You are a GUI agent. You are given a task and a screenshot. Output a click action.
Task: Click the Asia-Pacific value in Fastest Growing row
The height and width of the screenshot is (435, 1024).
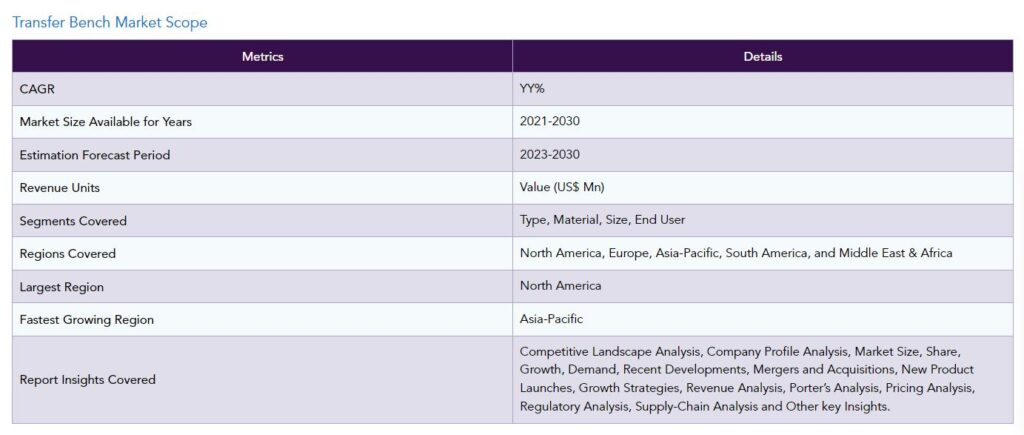551,319
